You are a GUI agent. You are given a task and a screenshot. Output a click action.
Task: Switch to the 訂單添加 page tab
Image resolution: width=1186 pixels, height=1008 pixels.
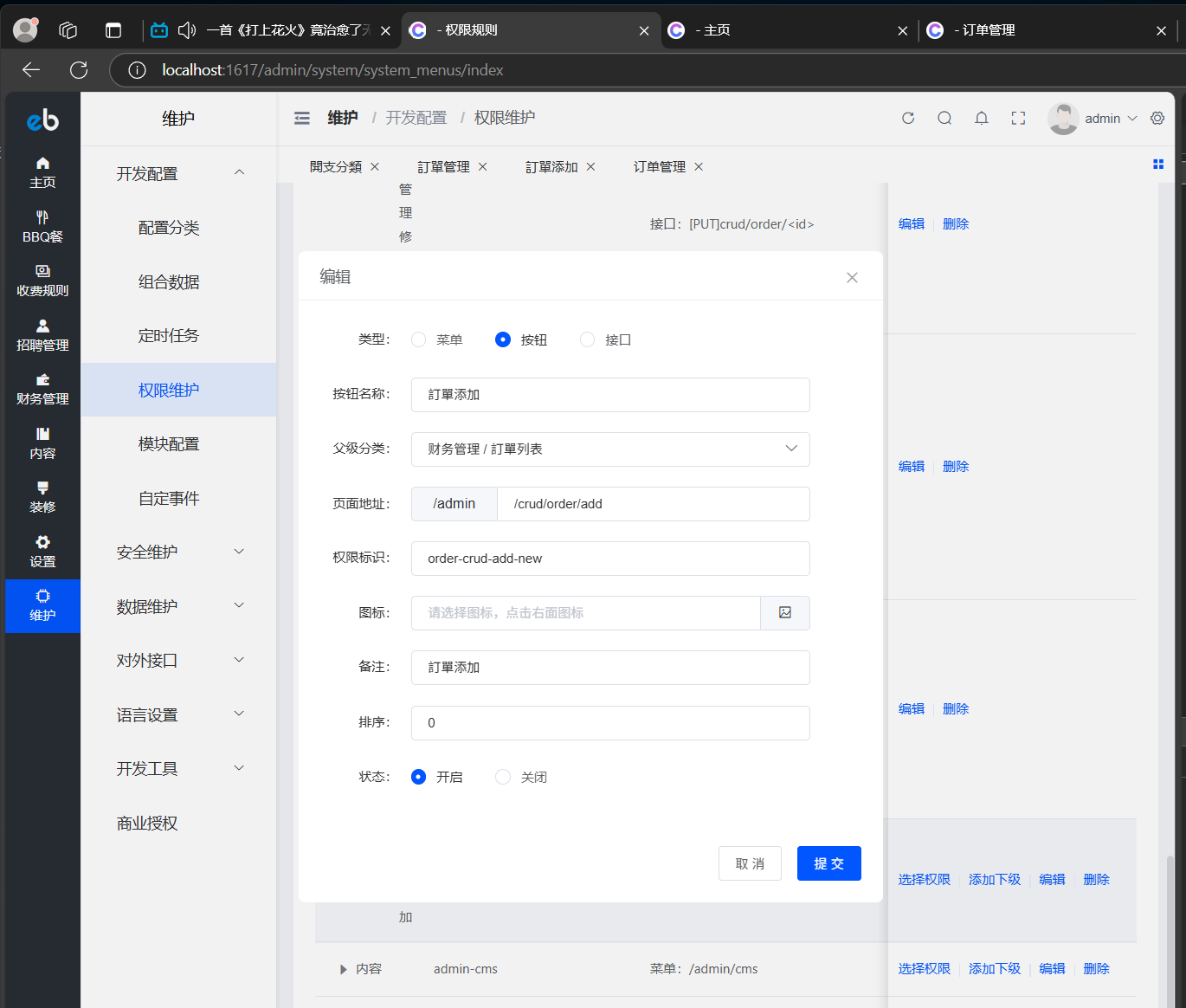pos(551,166)
